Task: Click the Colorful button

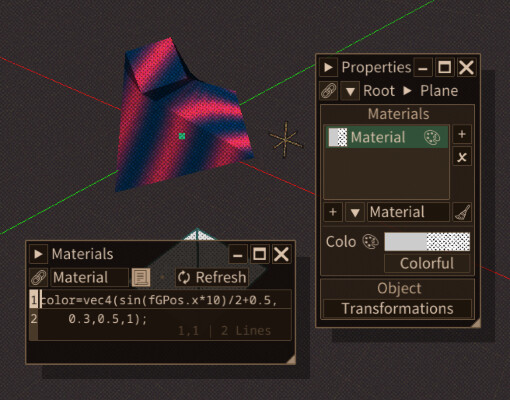Action: (x=427, y=263)
